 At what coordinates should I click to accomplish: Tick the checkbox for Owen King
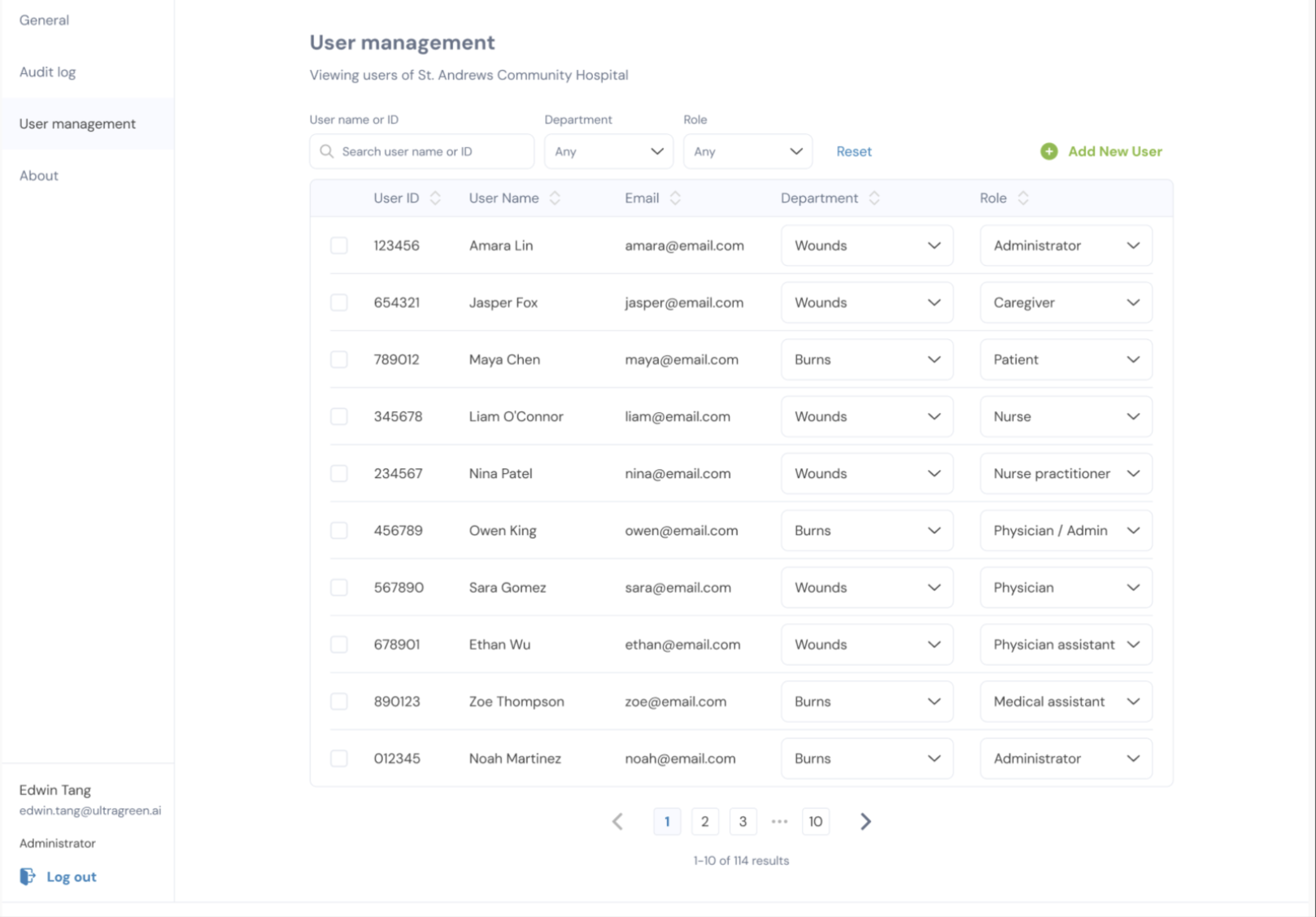(339, 531)
